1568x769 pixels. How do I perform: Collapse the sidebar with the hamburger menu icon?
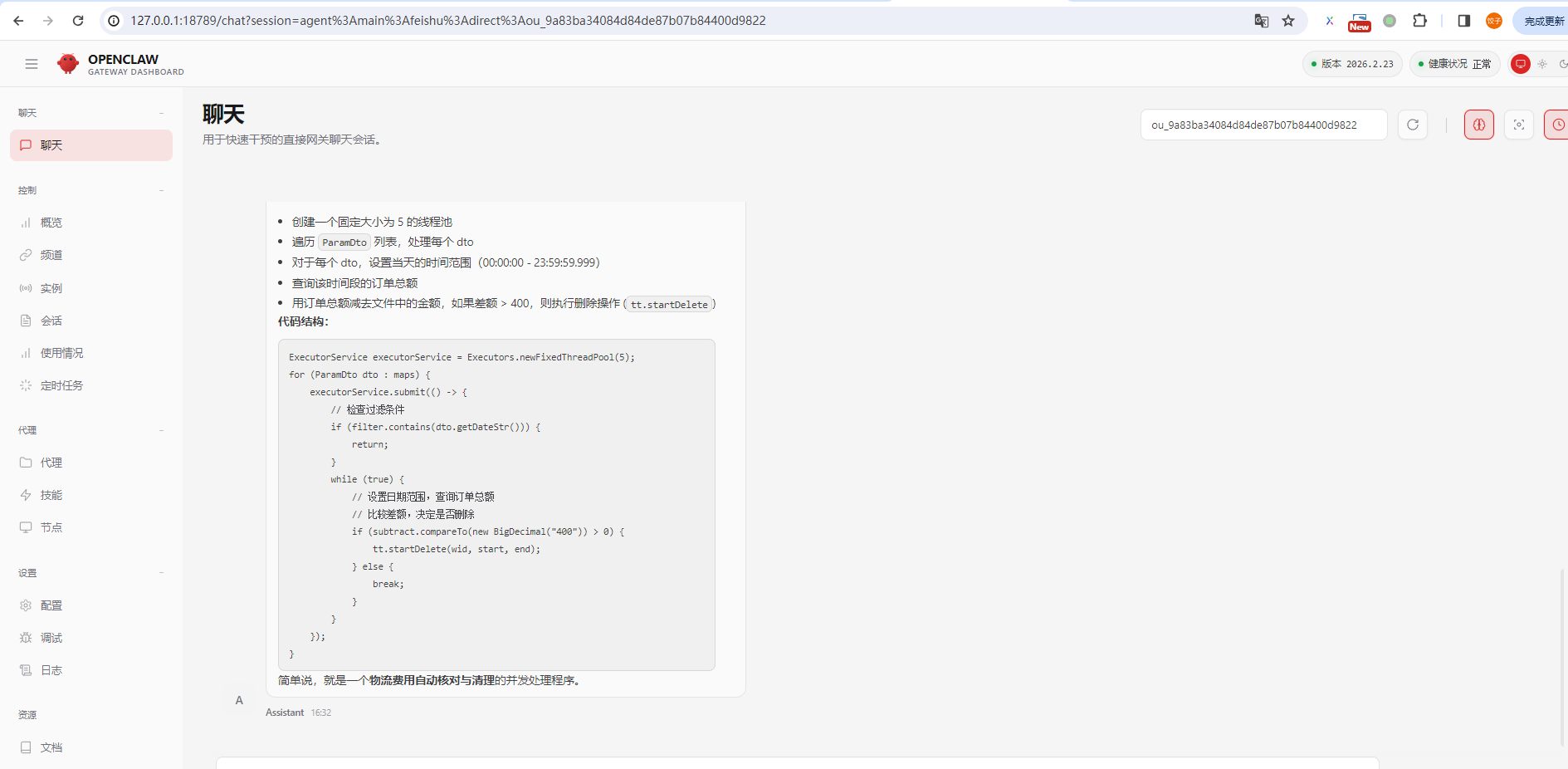pyautogui.click(x=32, y=64)
